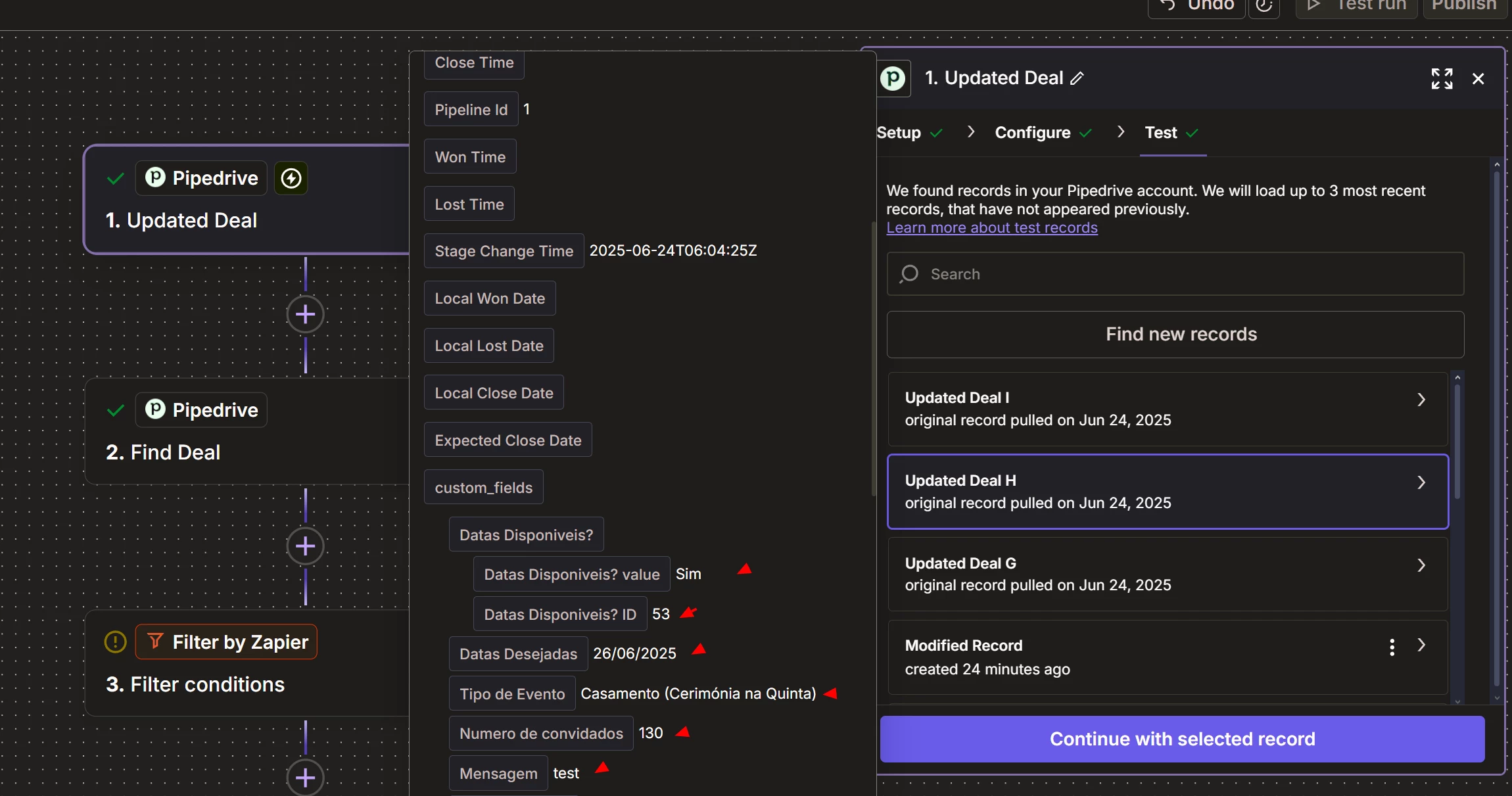Click the Pipedrive logo in panel header

[x=893, y=79]
